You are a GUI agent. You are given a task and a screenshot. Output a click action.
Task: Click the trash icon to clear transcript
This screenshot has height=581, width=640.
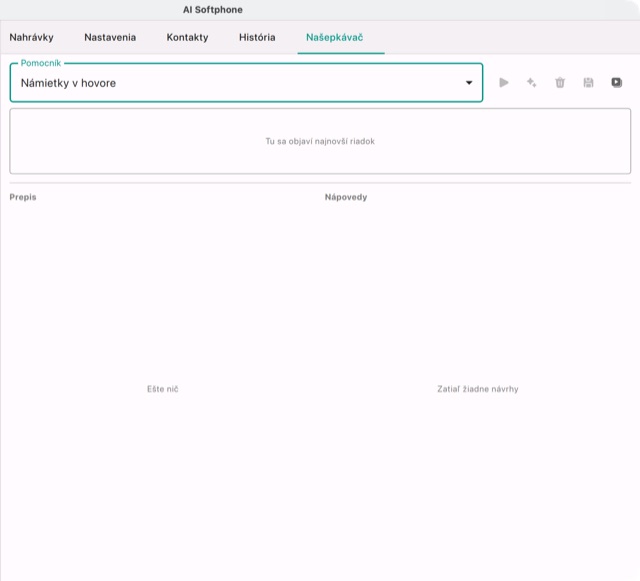coord(560,83)
